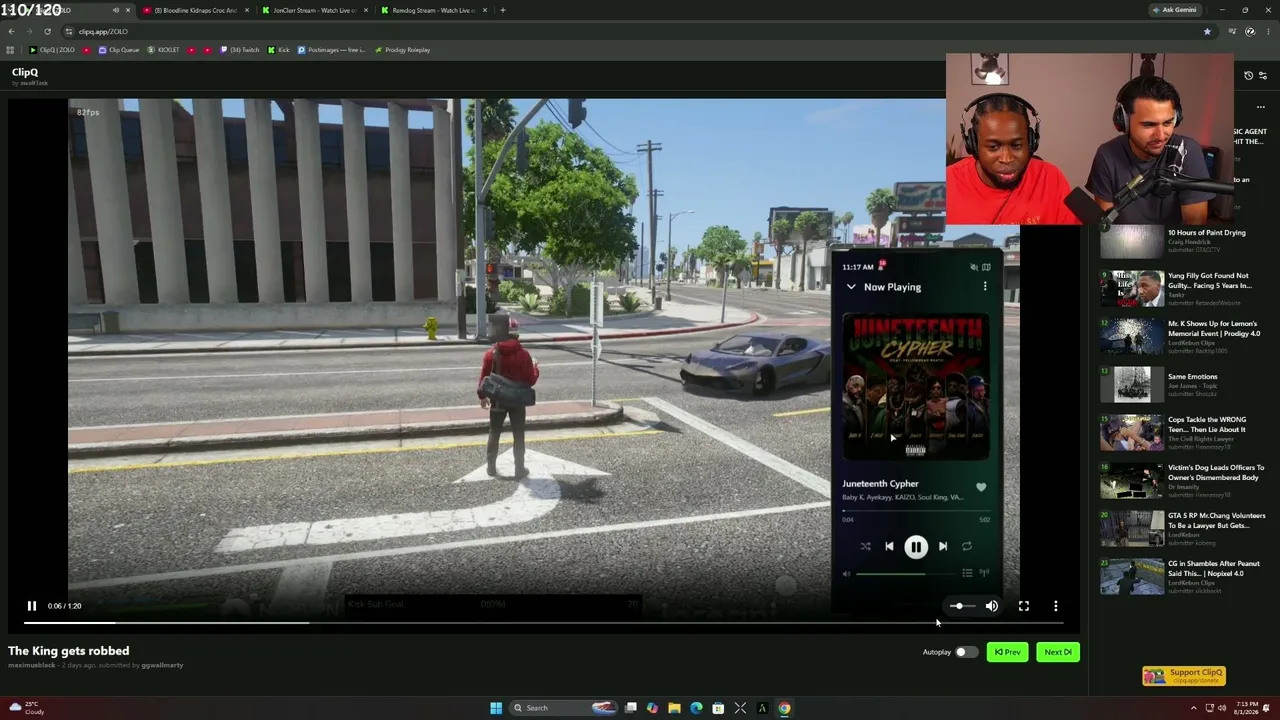1280x720 pixels.
Task: Toggle the Autoplay switch
Action: [965, 652]
